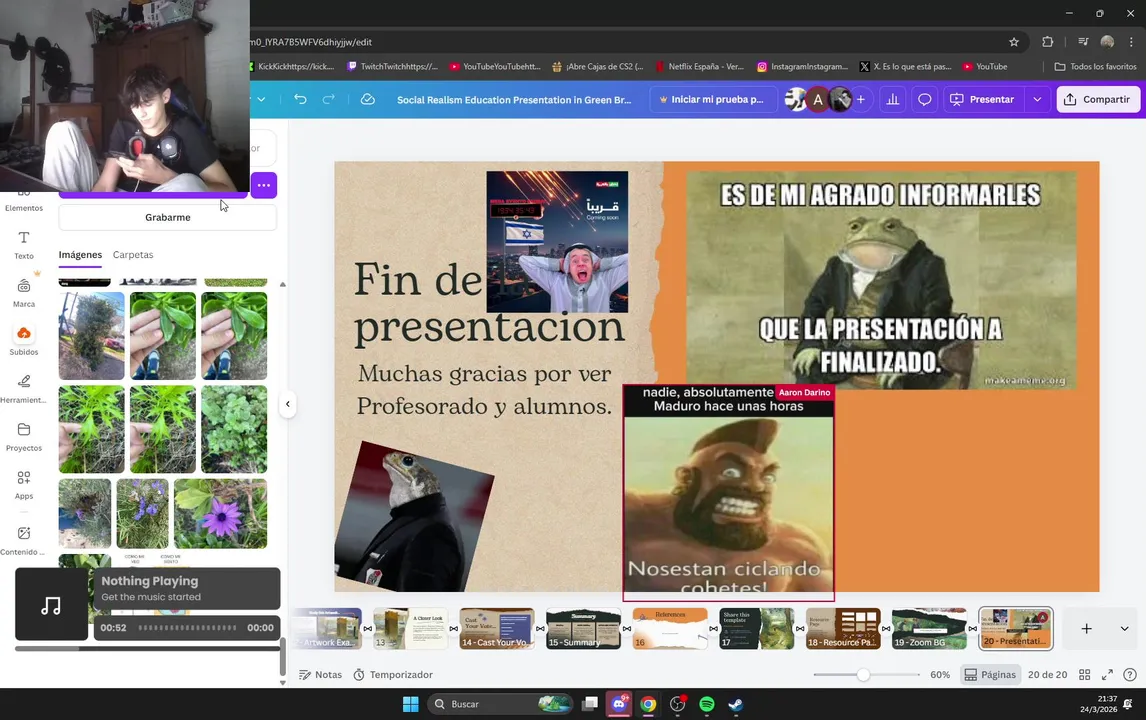The height and width of the screenshot is (720, 1146).
Task: Switch to the Imágenes tab
Action: [x=80, y=254]
